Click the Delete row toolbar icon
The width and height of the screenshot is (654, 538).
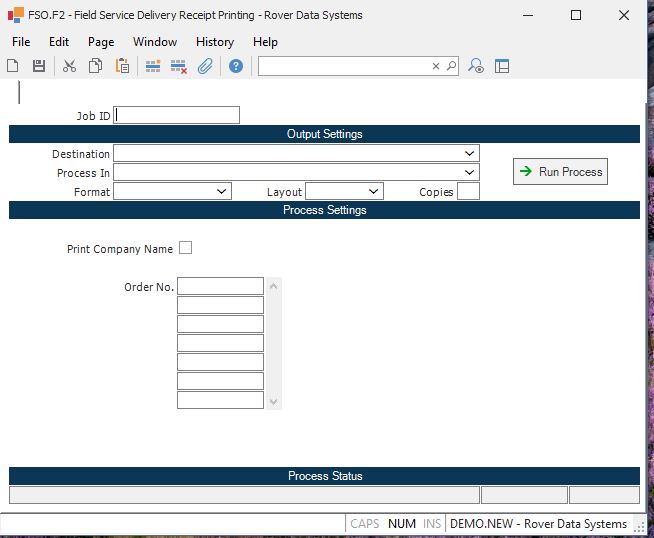coord(179,66)
